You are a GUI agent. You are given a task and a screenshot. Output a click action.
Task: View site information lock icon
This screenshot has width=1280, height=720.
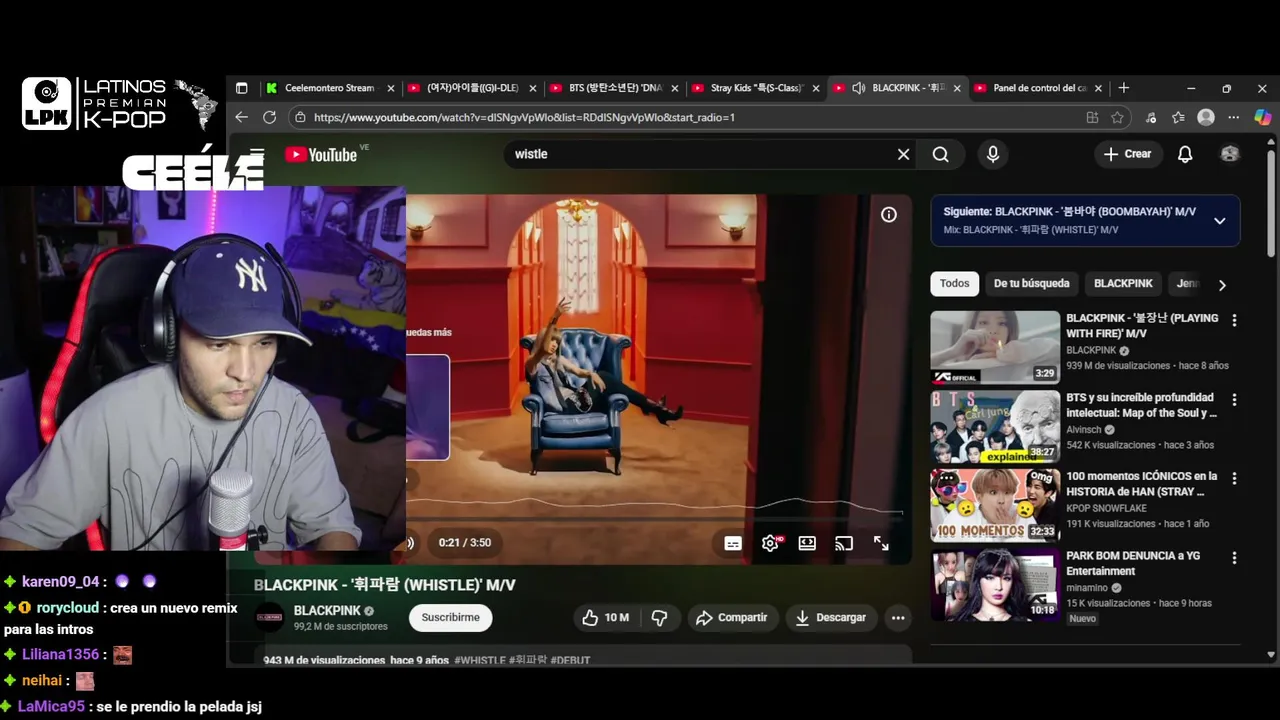click(299, 117)
